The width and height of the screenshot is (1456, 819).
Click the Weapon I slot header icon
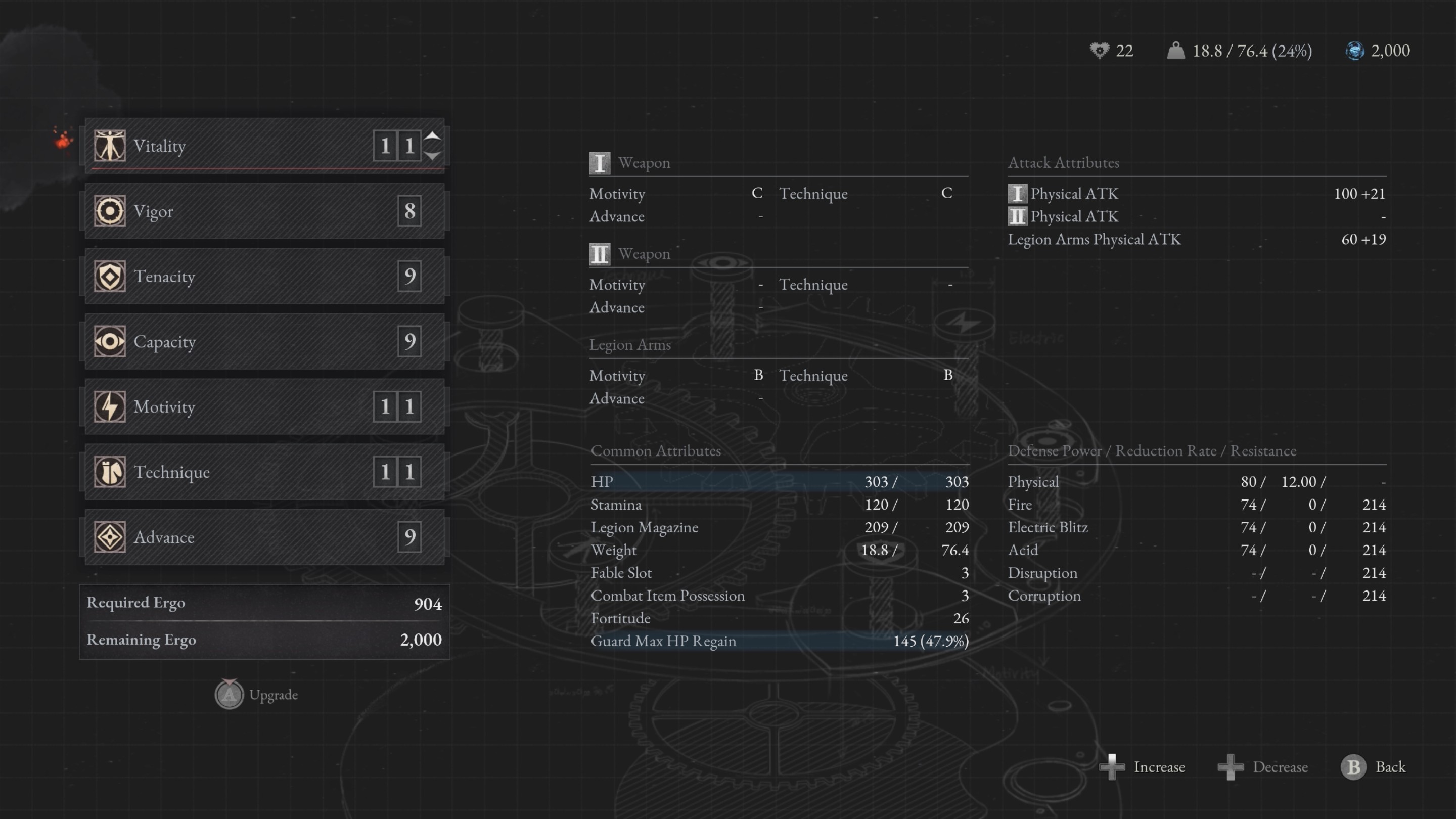(x=599, y=163)
